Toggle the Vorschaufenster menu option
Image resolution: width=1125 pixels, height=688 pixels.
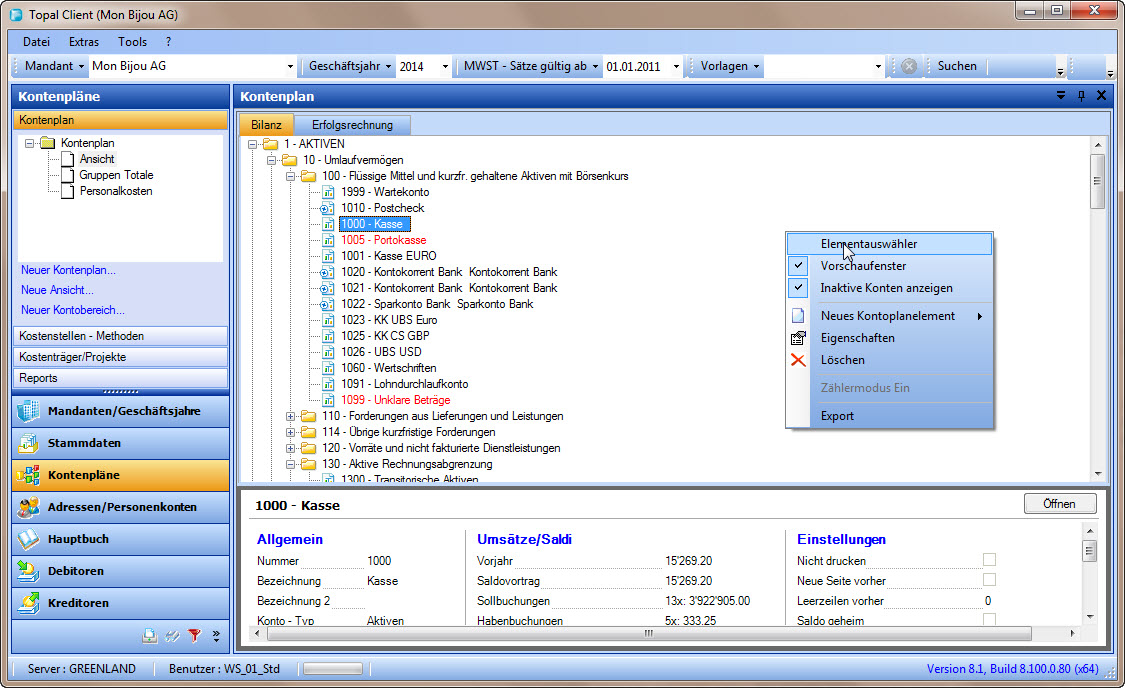pos(863,266)
